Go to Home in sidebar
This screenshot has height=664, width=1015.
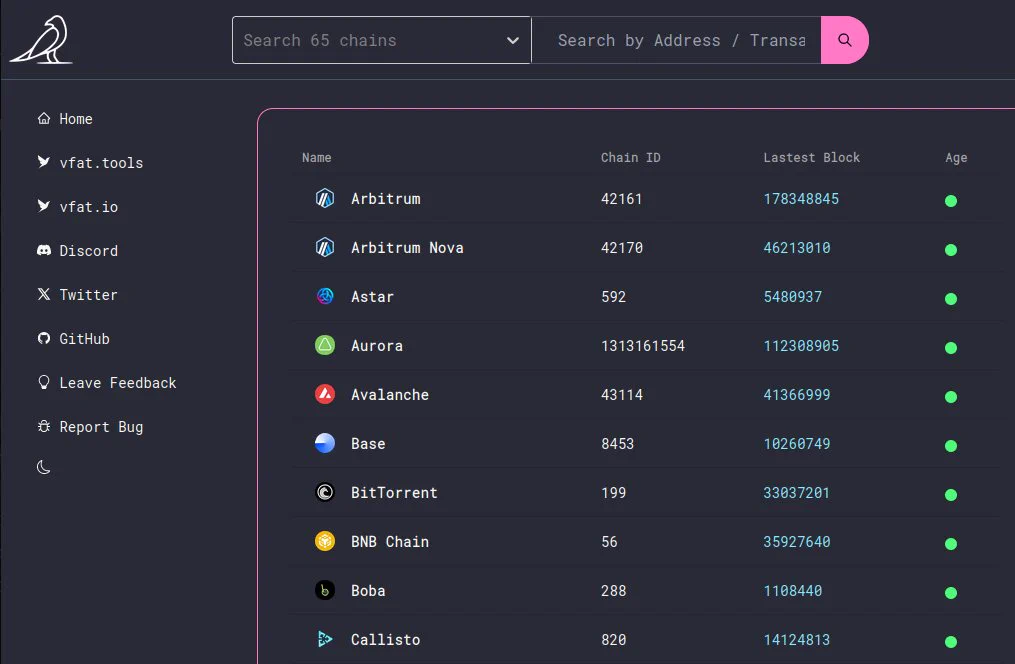(65, 118)
